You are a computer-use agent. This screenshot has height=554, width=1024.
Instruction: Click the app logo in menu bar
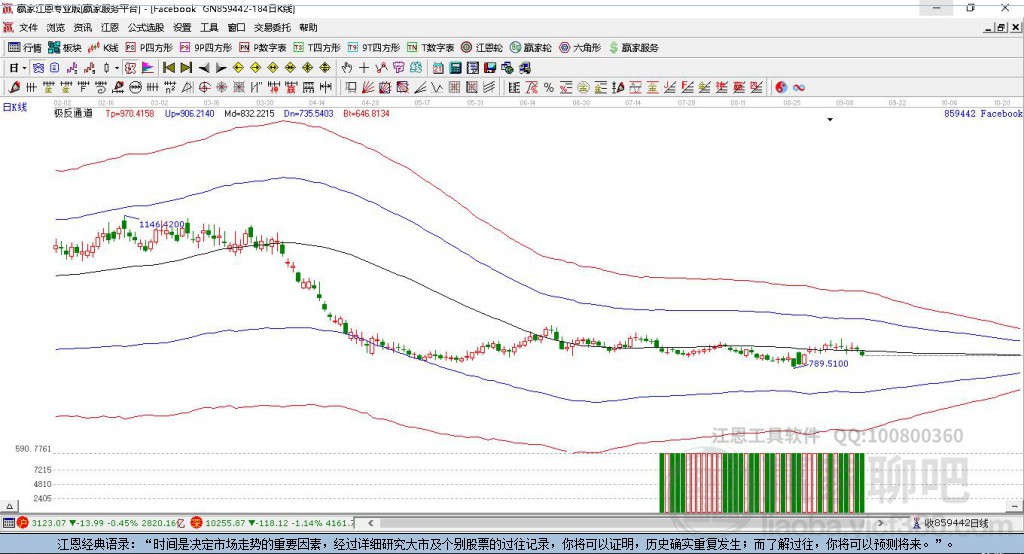coord(8,27)
